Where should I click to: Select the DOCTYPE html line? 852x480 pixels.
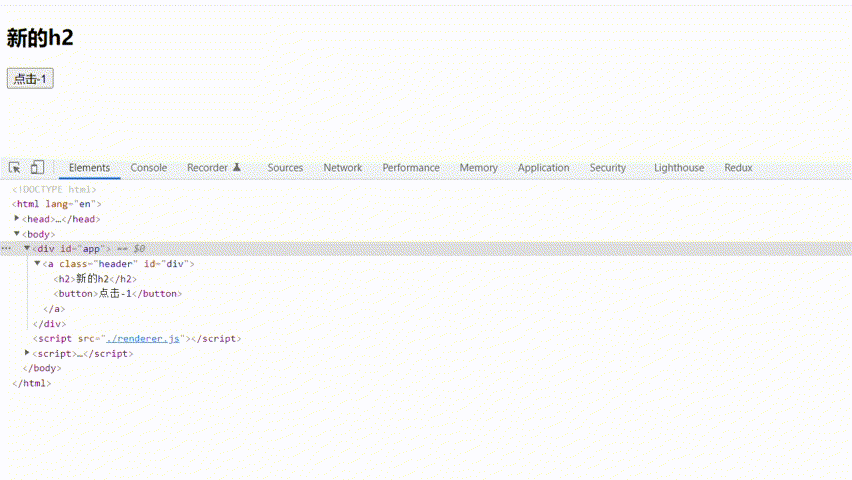tap(54, 189)
